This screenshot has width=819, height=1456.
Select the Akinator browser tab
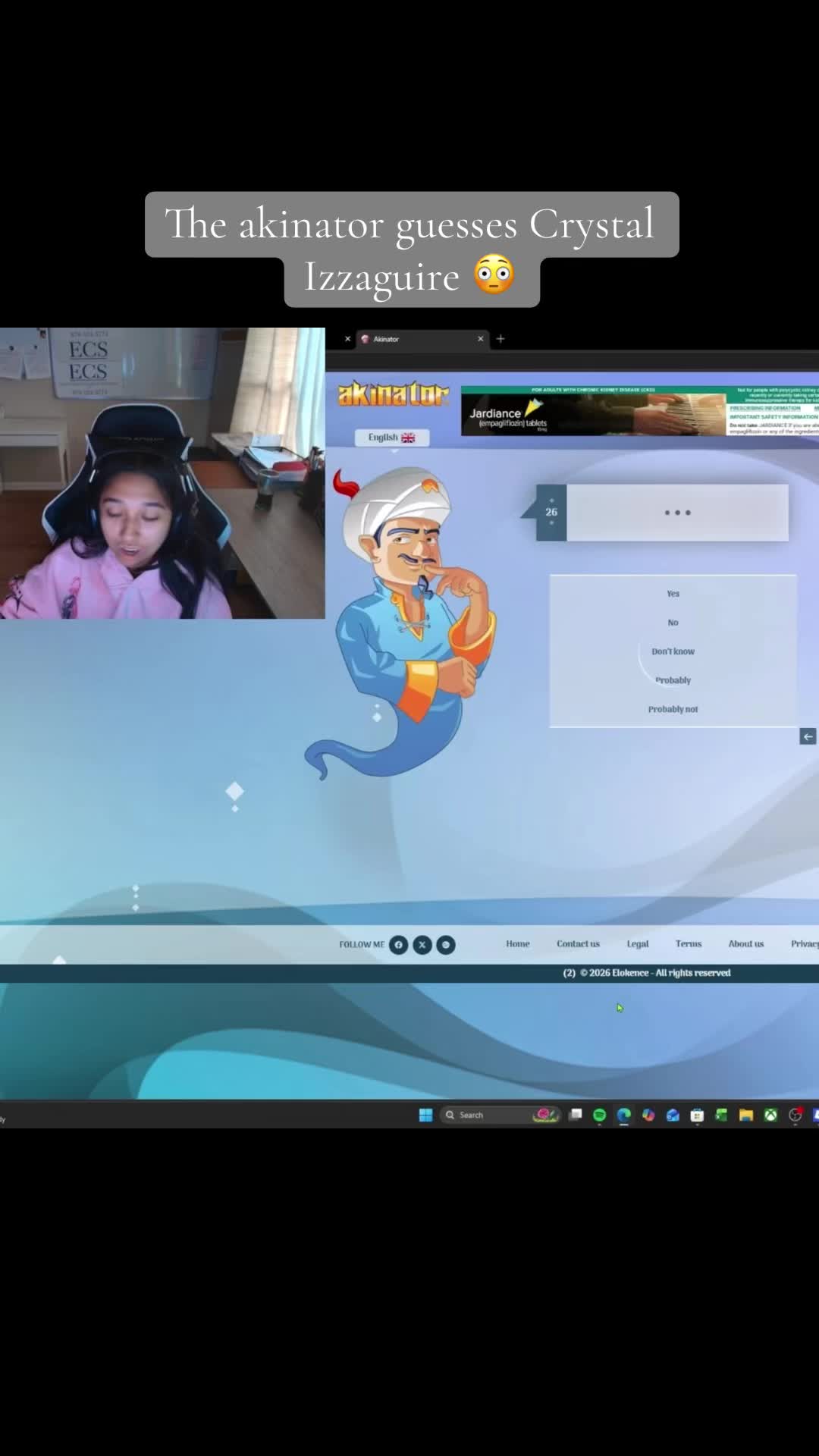click(x=422, y=339)
